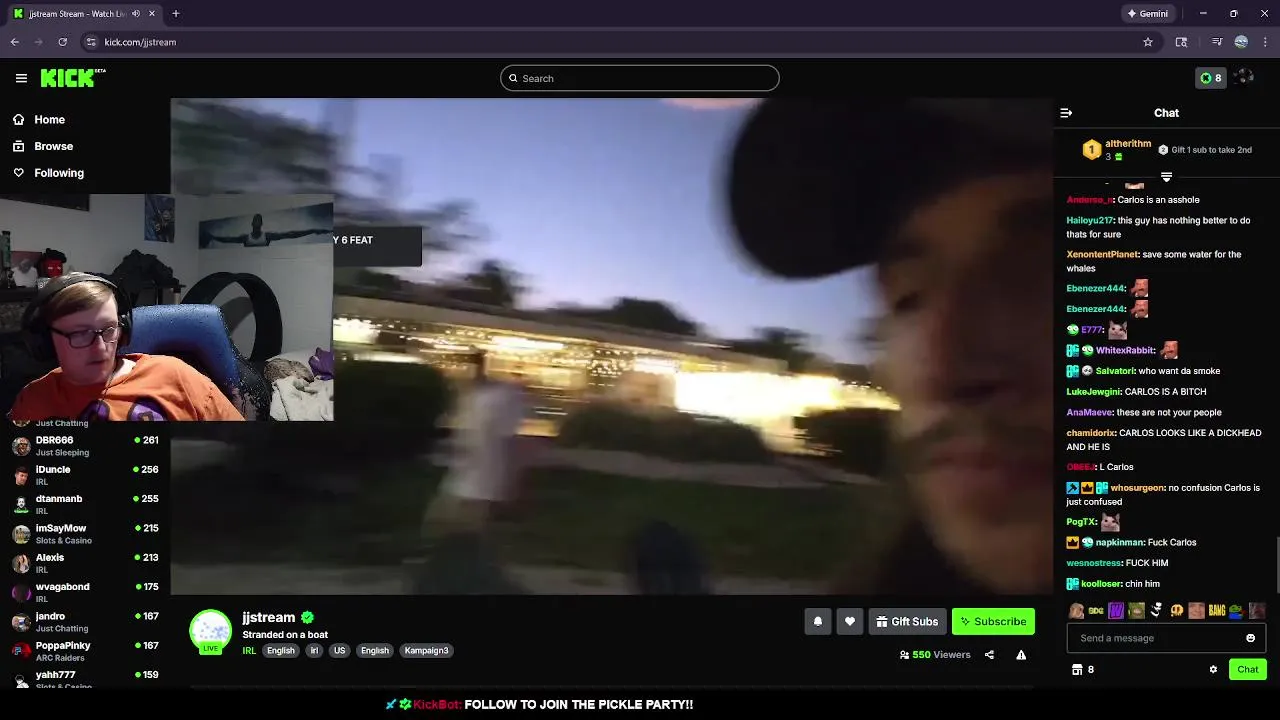Send message with green Chat button
Screen dimensions: 1280x720
[1248, 669]
